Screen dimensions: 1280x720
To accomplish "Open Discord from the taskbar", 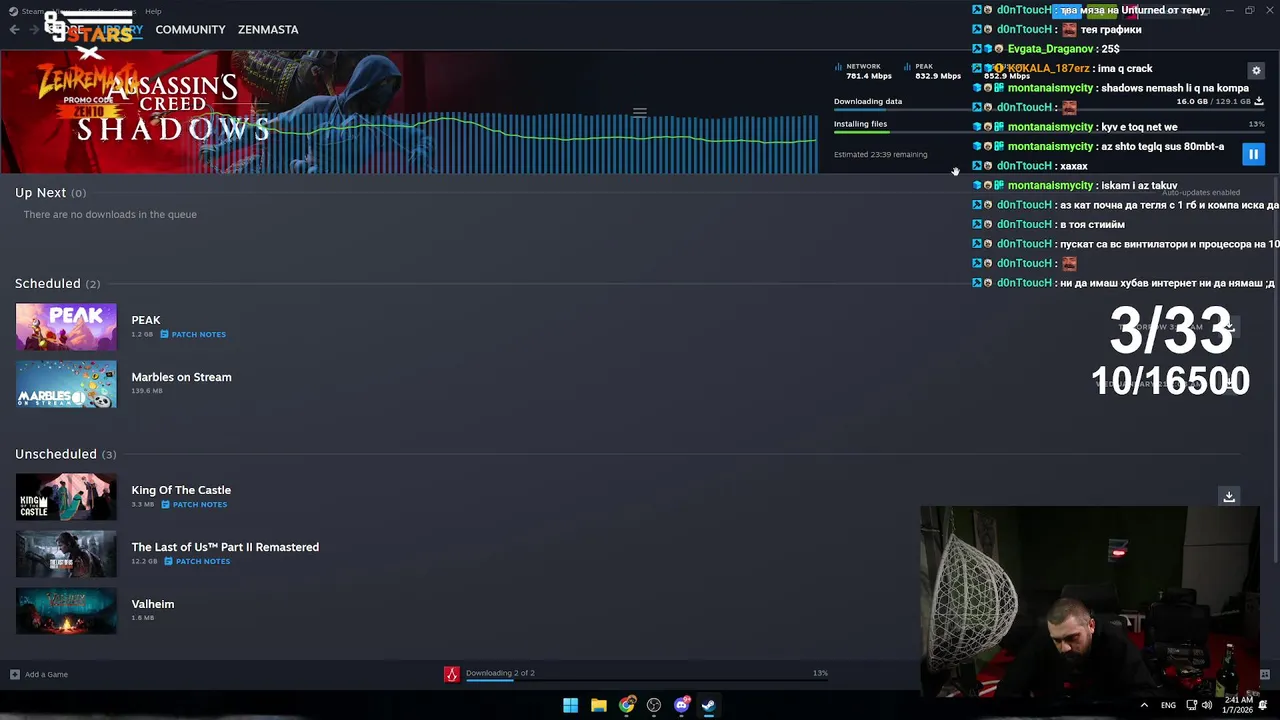I will click(x=682, y=705).
